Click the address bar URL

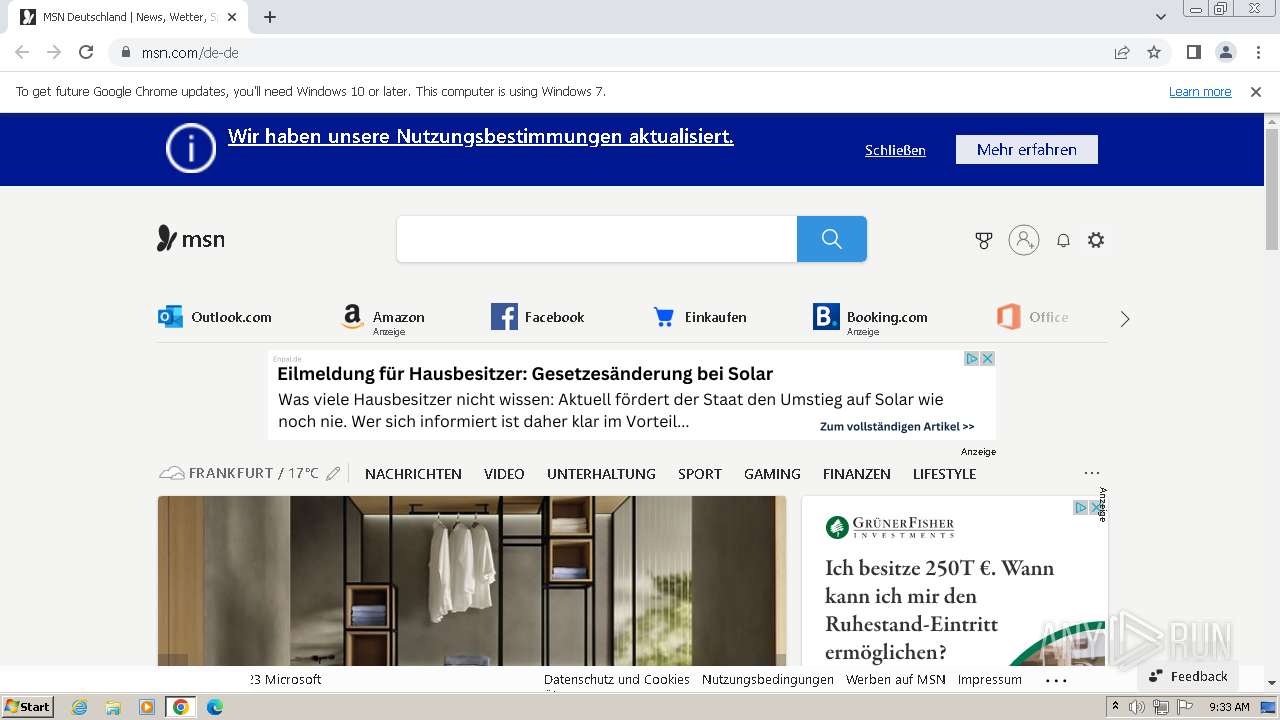(x=190, y=53)
